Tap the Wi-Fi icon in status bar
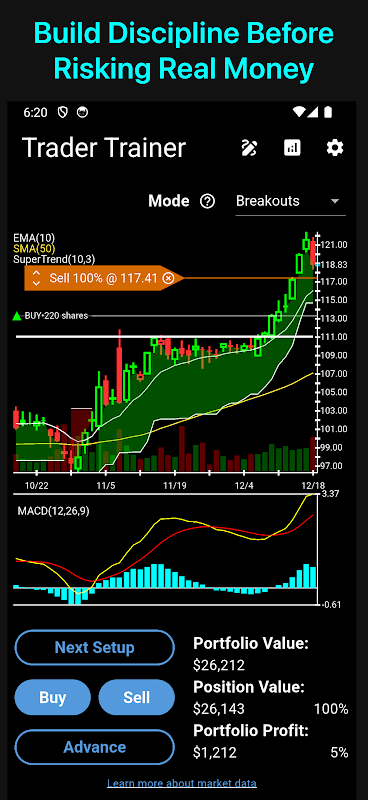Image resolution: width=368 pixels, height=800 pixels. pyautogui.click(x=299, y=112)
